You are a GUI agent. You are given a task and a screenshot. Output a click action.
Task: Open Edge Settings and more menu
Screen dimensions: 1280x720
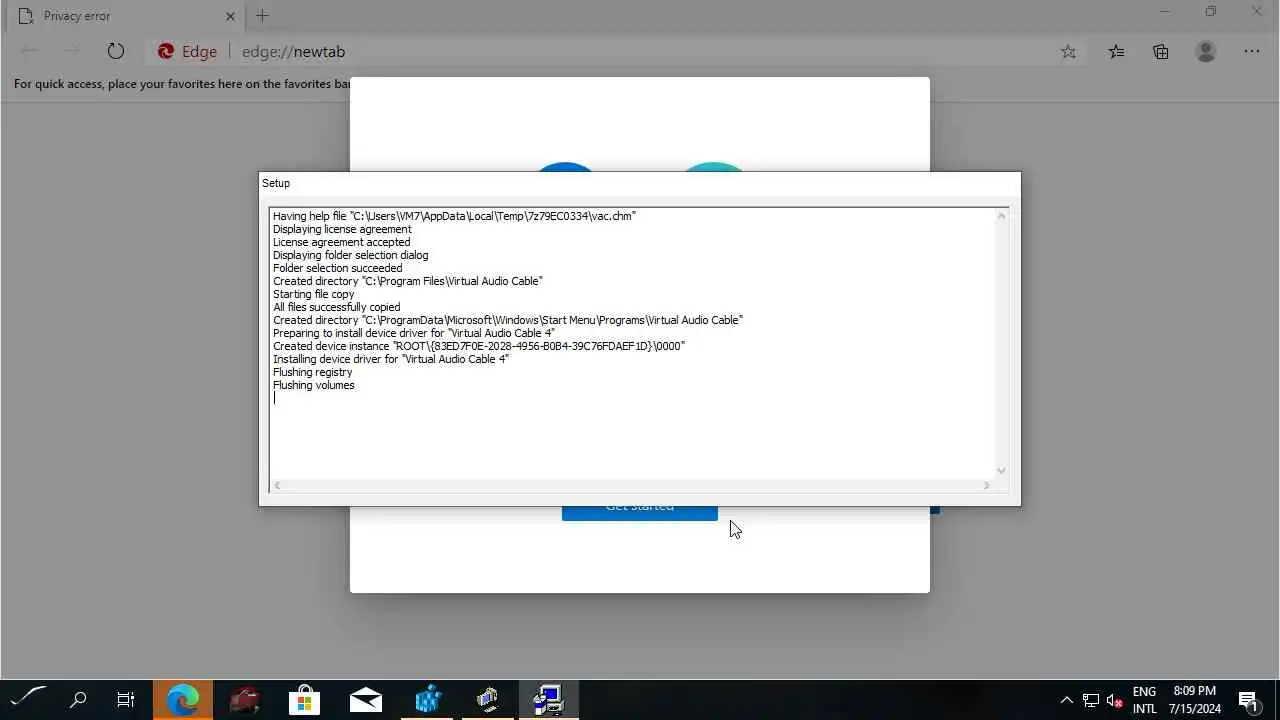click(x=1252, y=52)
